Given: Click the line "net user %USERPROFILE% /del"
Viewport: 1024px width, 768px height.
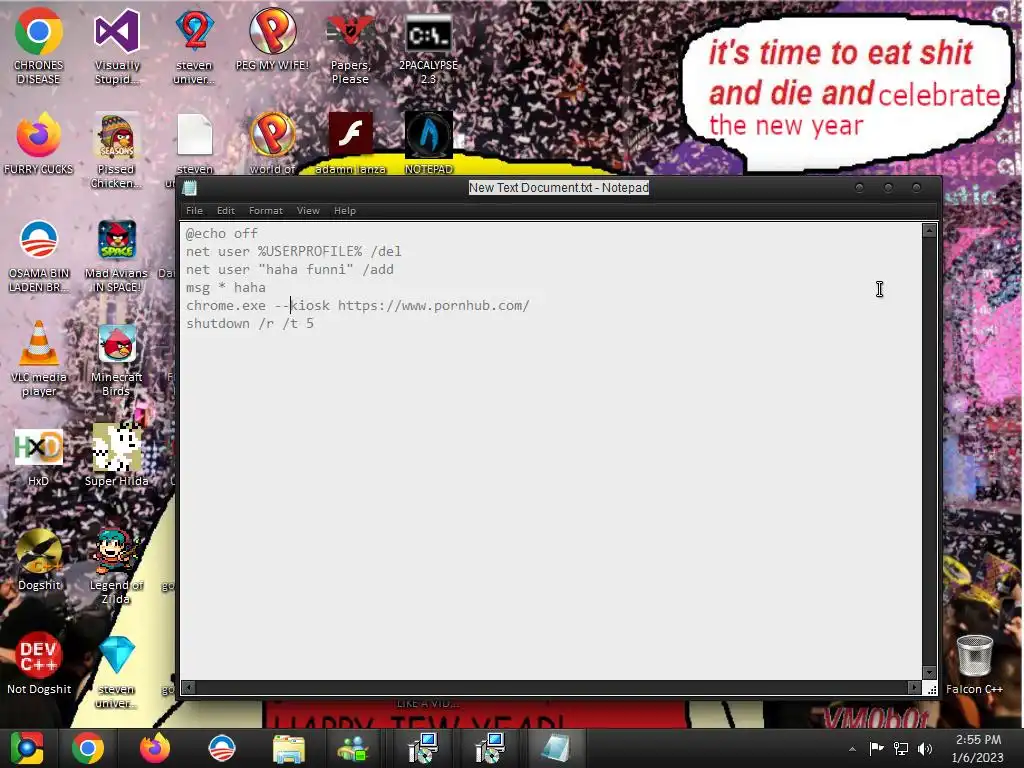Looking at the screenshot, I should [x=293, y=251].
